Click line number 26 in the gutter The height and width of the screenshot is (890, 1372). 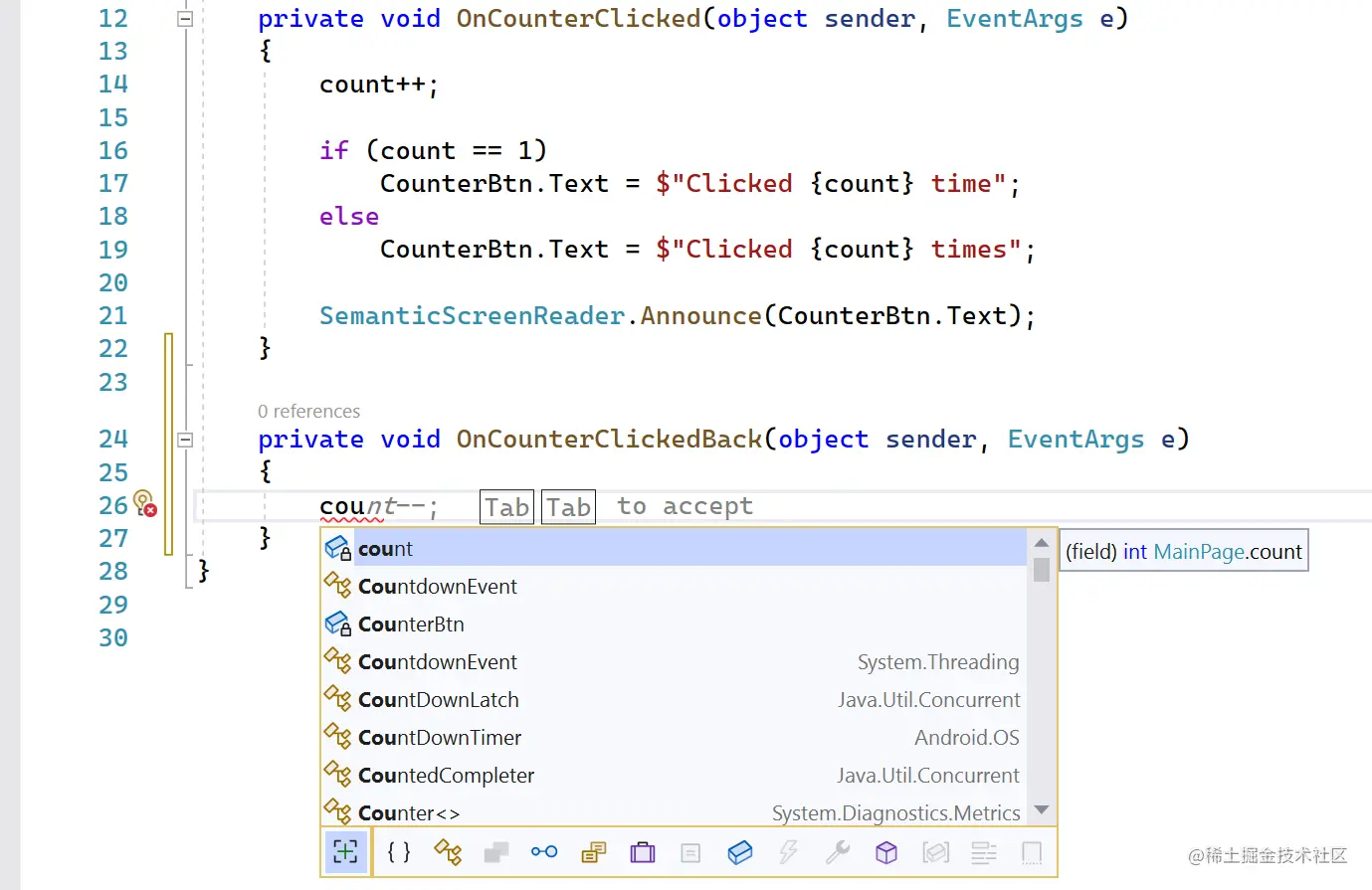(113, 505)
